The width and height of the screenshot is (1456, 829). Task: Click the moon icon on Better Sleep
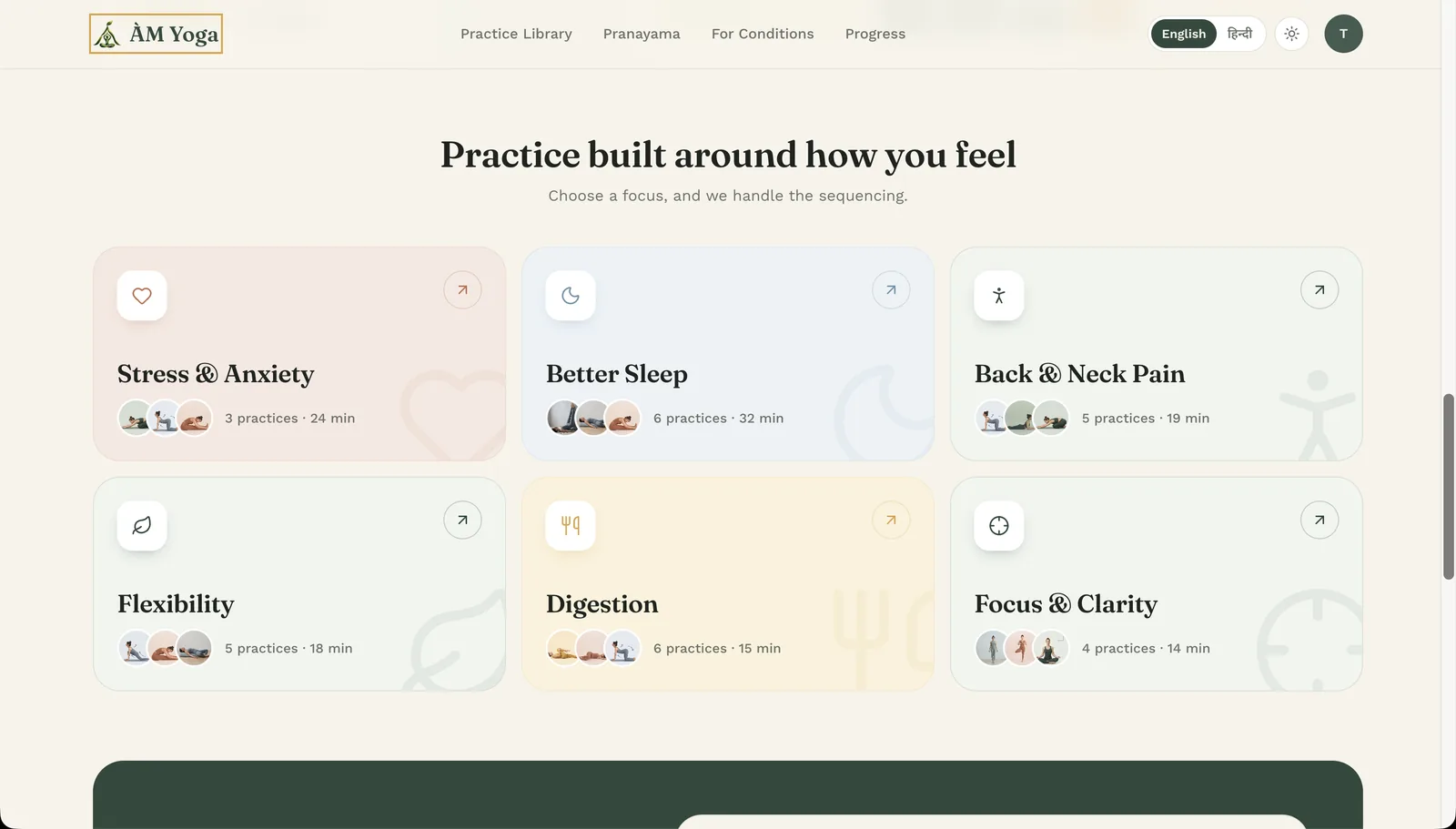571,296
